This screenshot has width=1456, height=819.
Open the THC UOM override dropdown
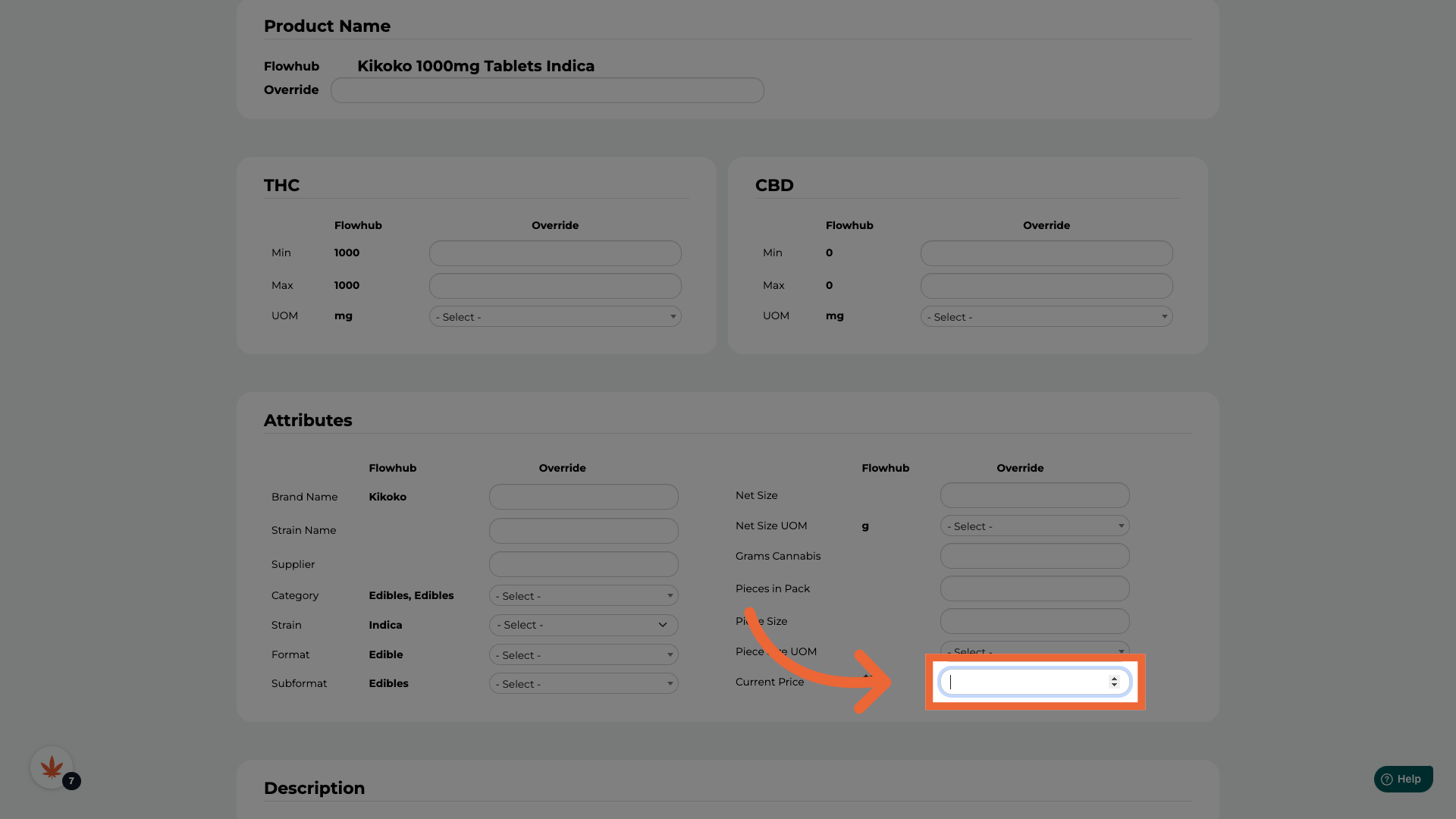click(x=554, y=317)
